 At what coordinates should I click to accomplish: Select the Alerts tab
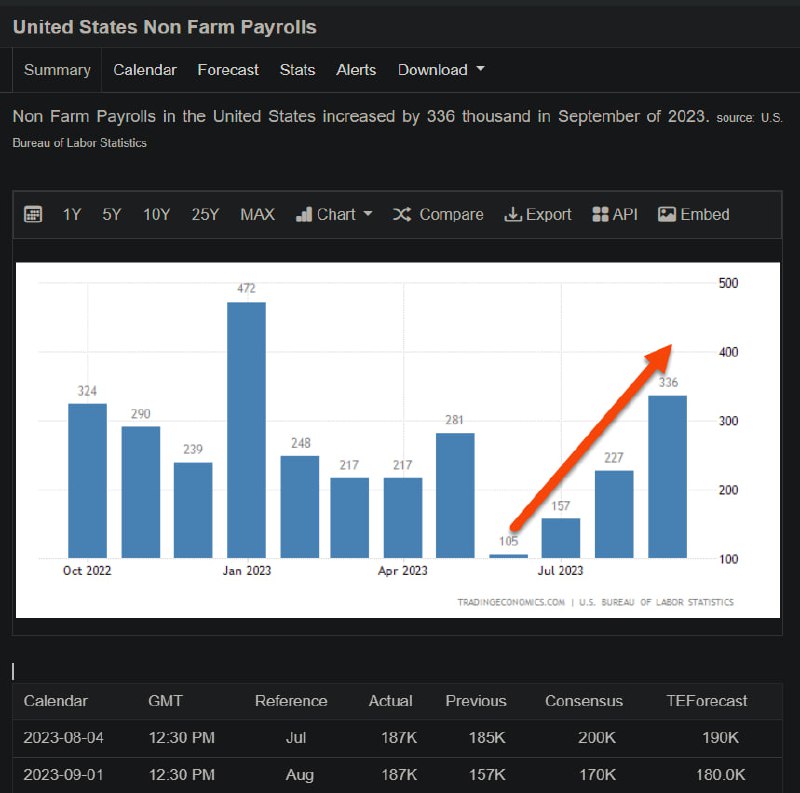pyautogui.click(x=356, y=70)
